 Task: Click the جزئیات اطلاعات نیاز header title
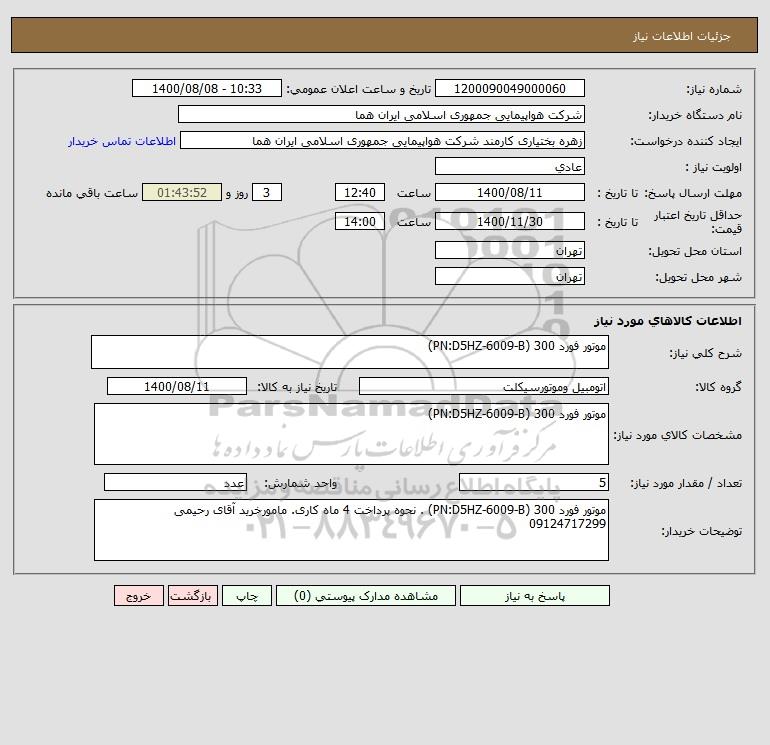point(682,36)
